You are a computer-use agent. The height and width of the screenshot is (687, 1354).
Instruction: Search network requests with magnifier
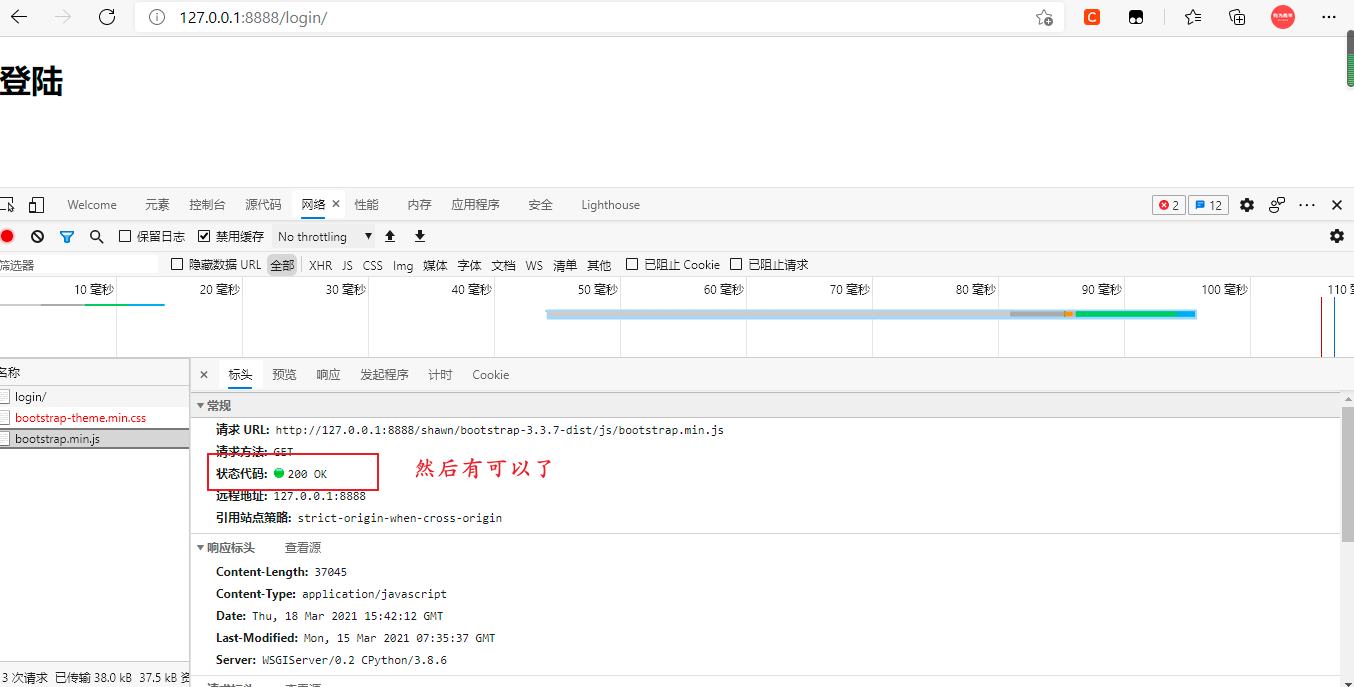coord(97,237)
